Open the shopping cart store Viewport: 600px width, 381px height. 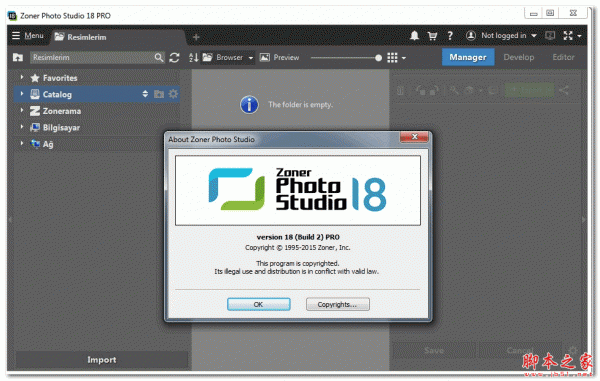[432, 36]
